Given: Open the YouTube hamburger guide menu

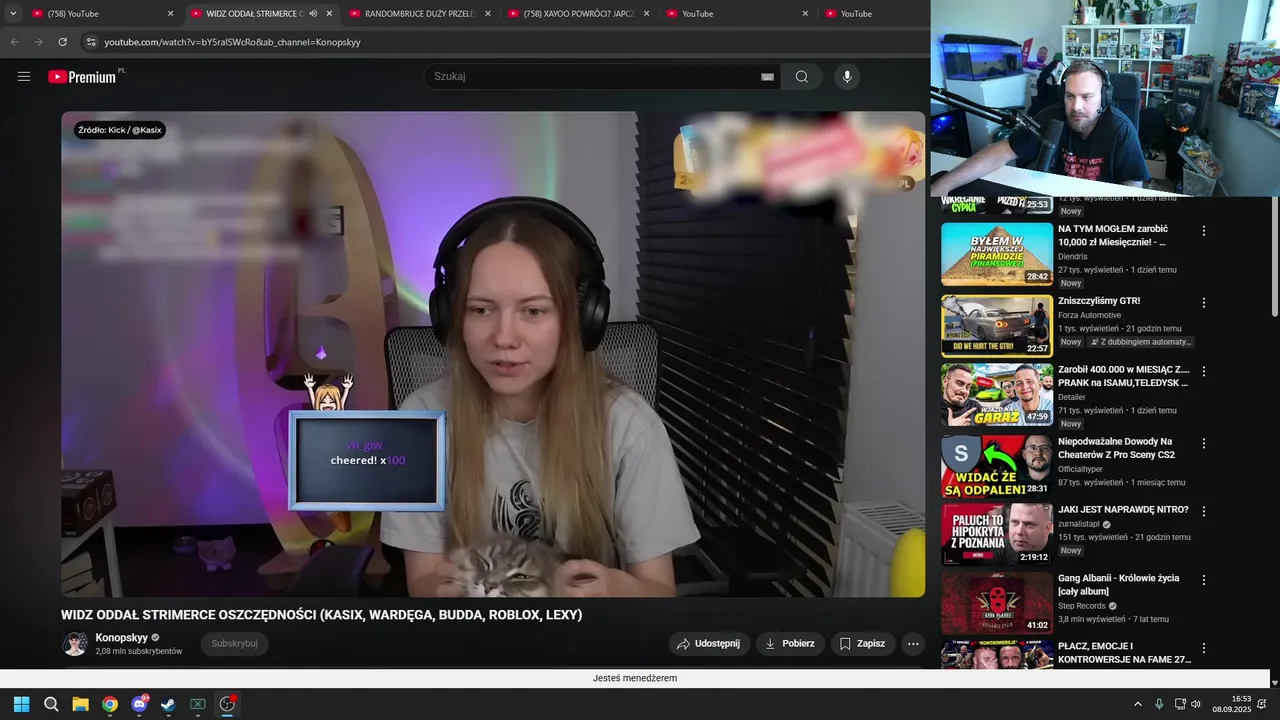Looking at the screenshot, I should pos(24,77).
